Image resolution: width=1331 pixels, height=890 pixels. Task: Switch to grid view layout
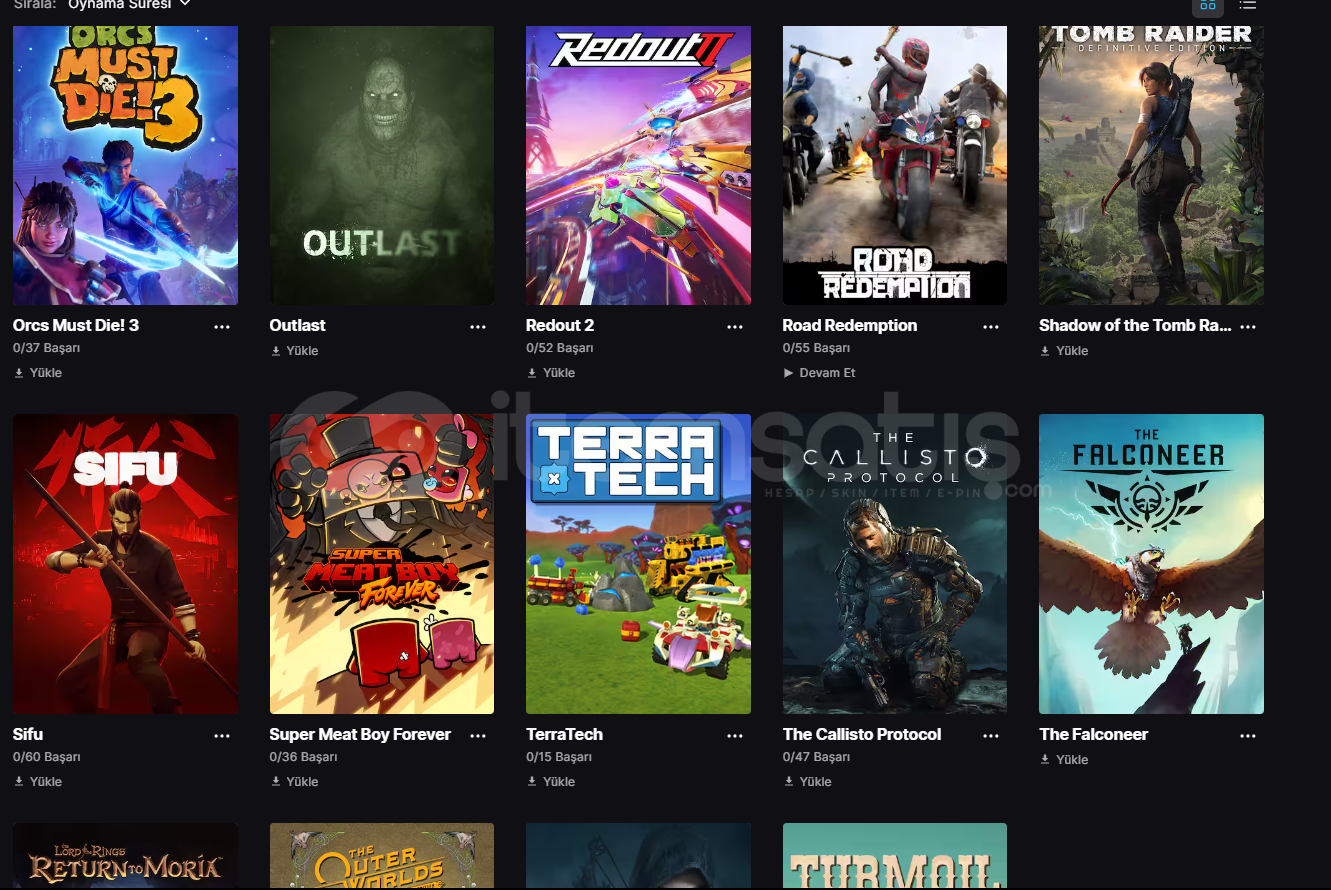(1207, 5)
